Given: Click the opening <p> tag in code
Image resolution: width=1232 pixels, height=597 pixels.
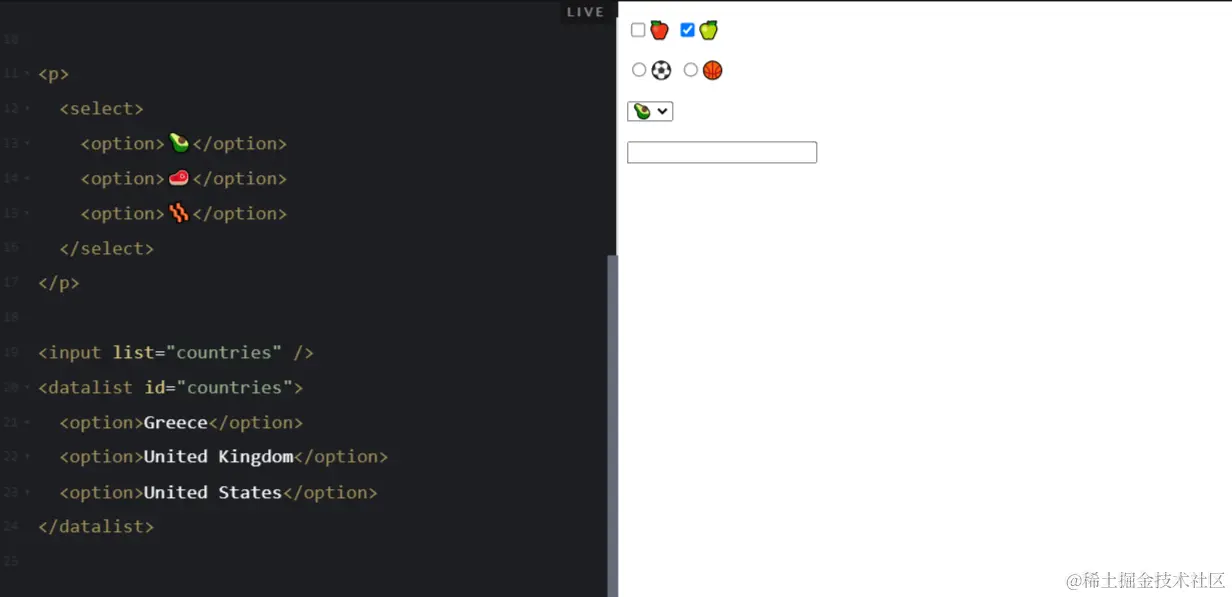Looking at the screenshot, I should (x=54, y=74).
